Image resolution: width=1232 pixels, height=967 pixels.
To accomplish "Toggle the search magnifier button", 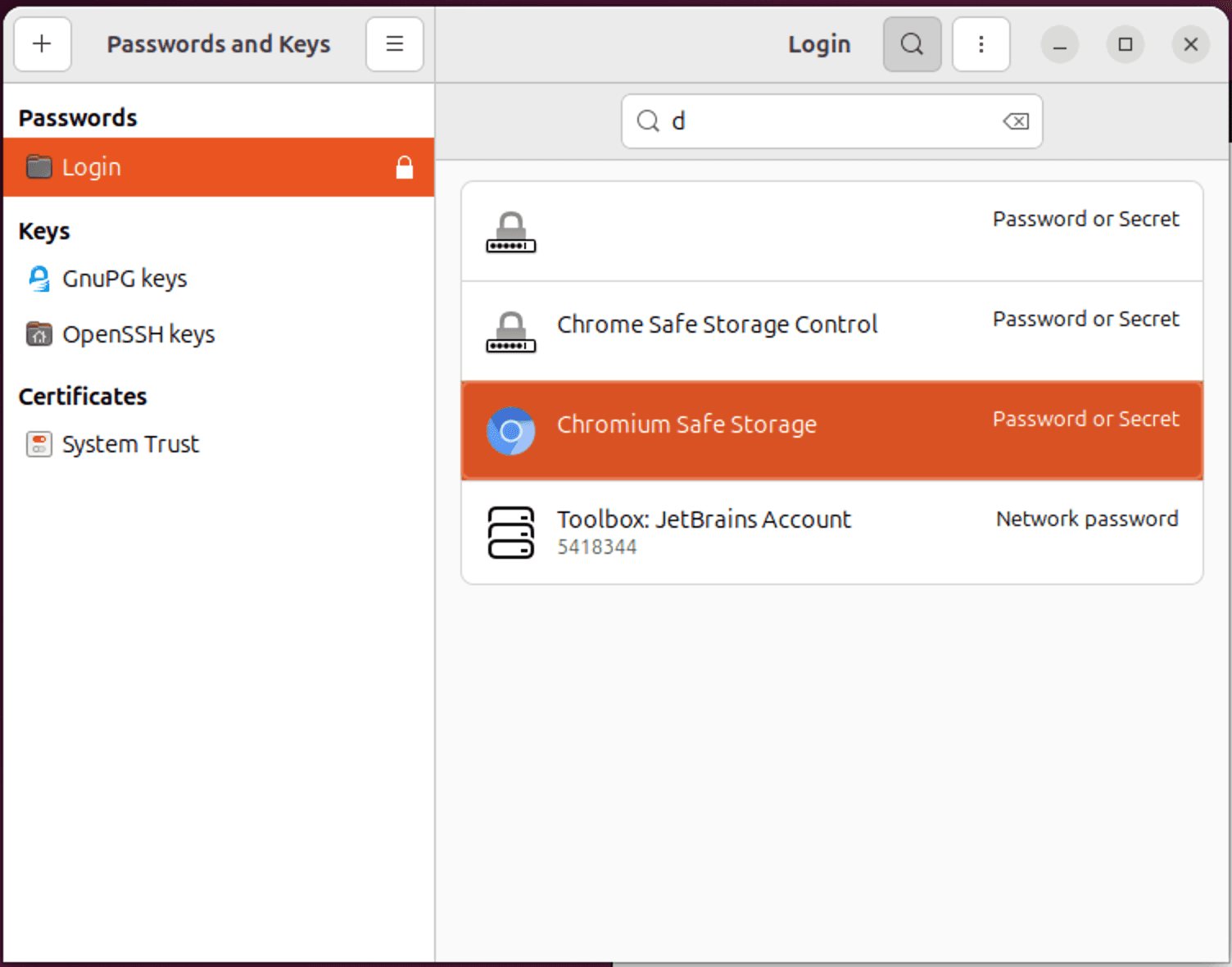I will click(x=911, y=44).
